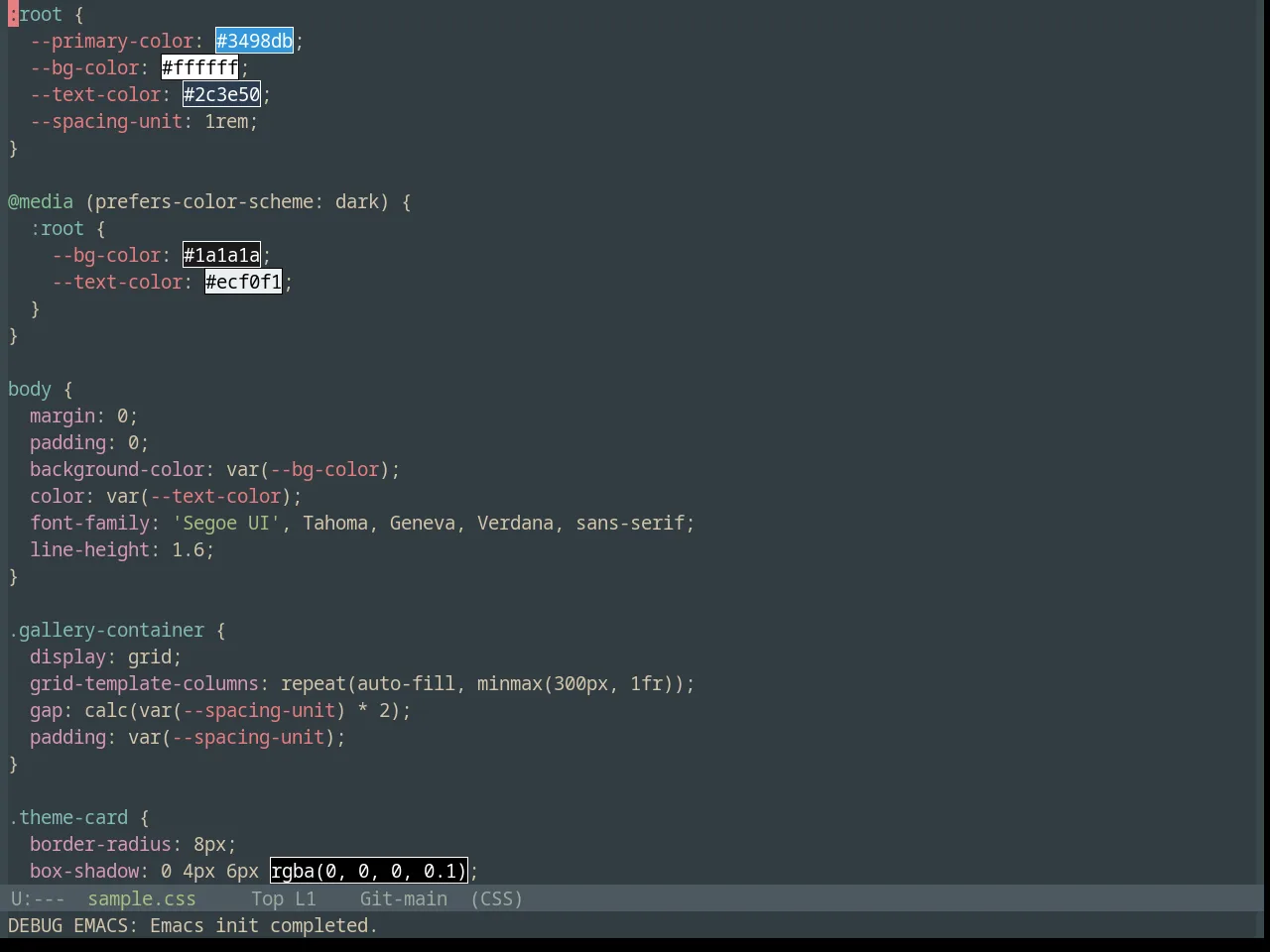Click the '.theme-card' selector
This screenshot has height=952, width=1270.
68,817
